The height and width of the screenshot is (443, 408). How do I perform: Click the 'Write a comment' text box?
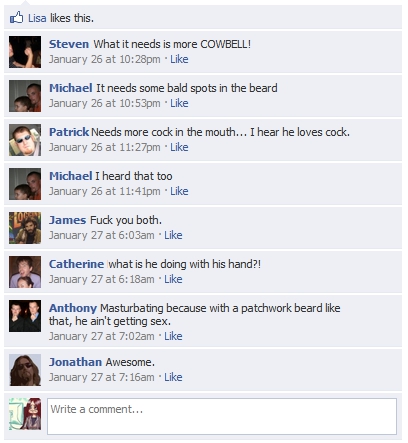coord(222,416)
